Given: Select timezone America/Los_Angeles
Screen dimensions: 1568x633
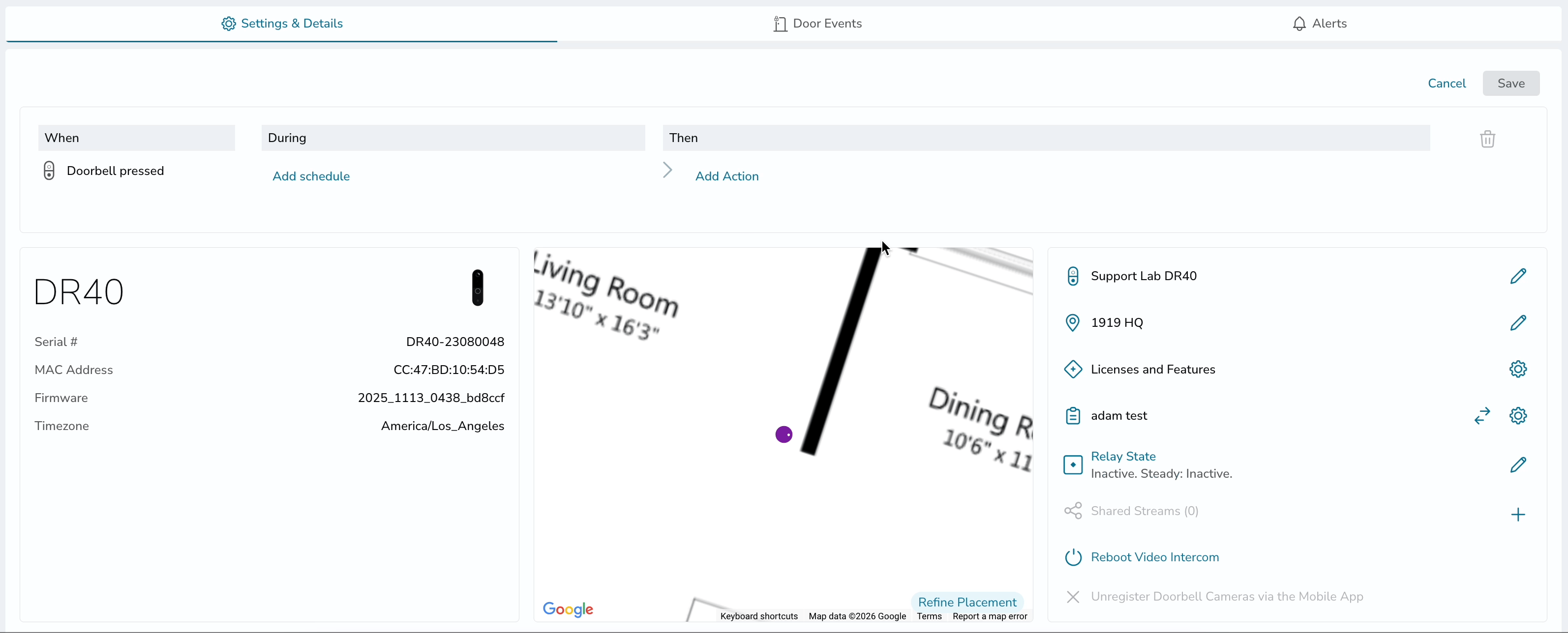Looking at the screenshot, I should (x=443, y=426).
